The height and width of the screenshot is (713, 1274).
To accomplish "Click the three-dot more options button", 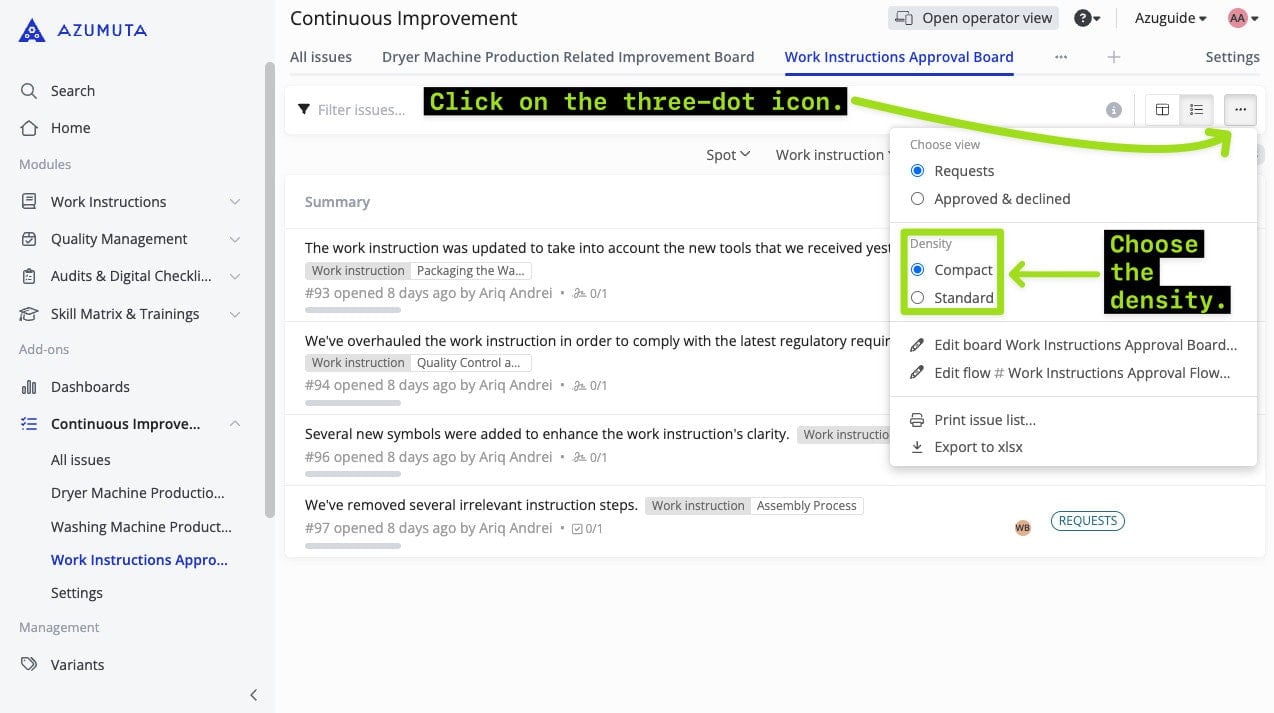I will (x=1239, y=110).
